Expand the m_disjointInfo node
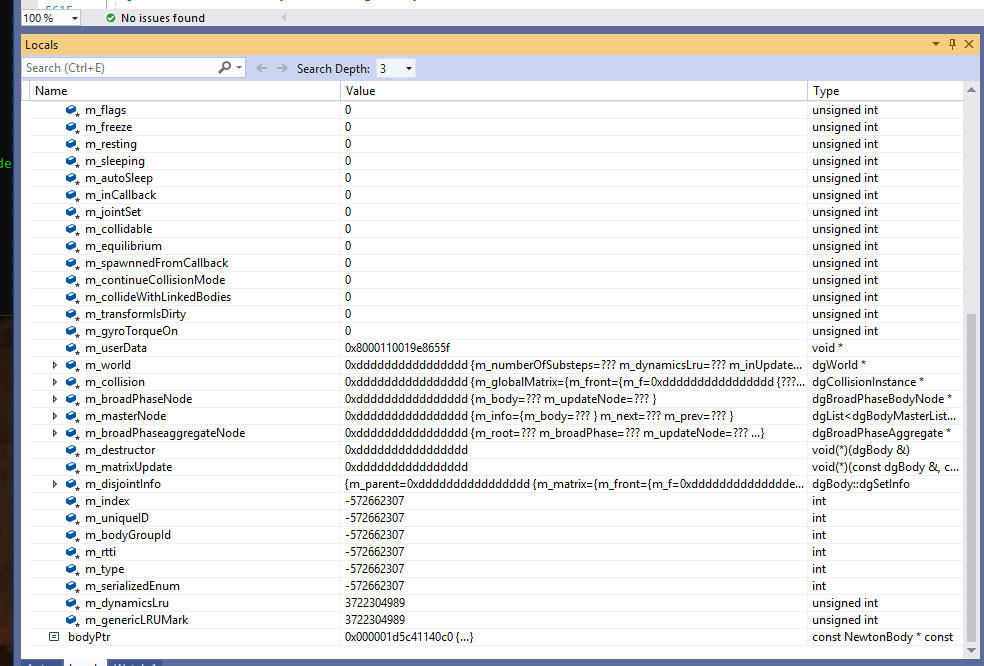Screen dimensions: 984x666 tap(55, 484)
